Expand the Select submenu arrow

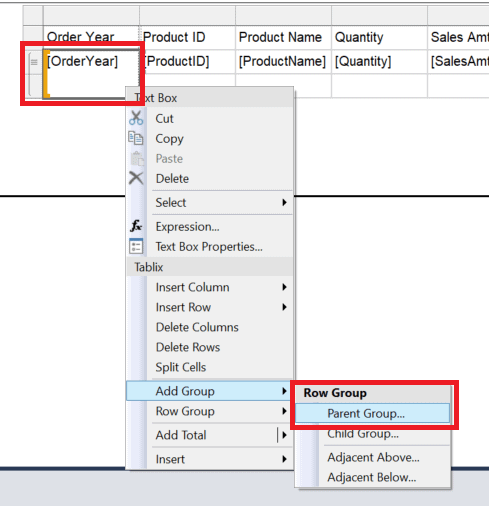284,202
